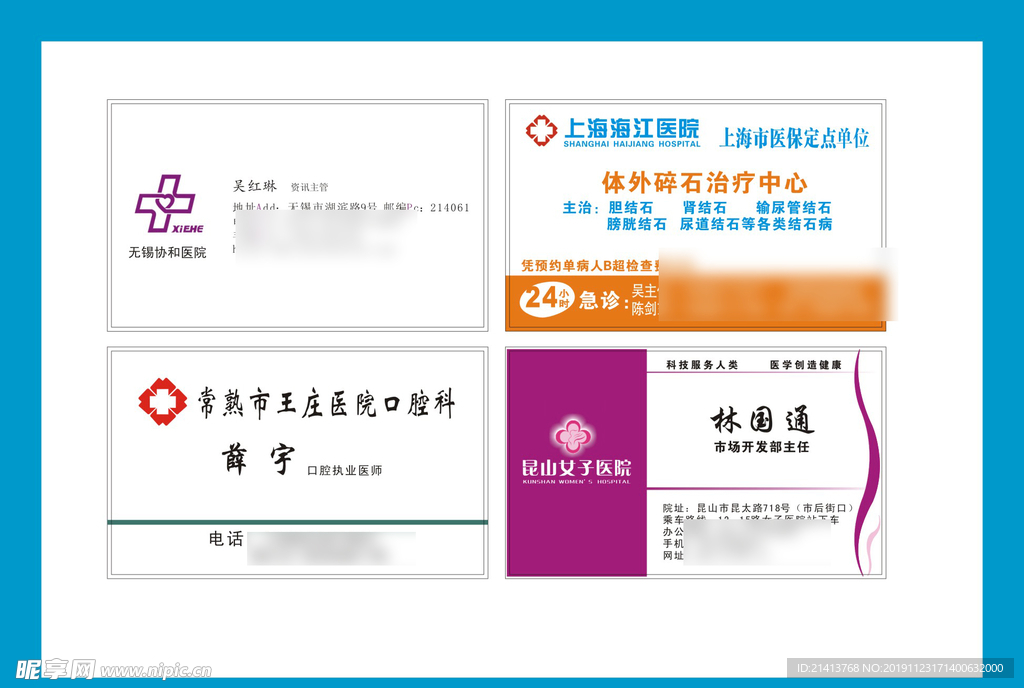Click the 常熟市王庄医院口腔科 heading
This screenshot has width=1024, height=688.
[x=325, y=404]
